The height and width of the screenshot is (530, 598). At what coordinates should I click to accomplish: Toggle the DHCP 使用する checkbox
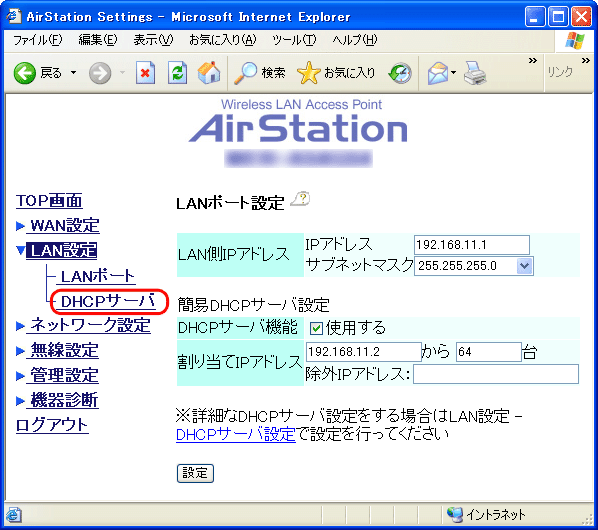point(316,328)
